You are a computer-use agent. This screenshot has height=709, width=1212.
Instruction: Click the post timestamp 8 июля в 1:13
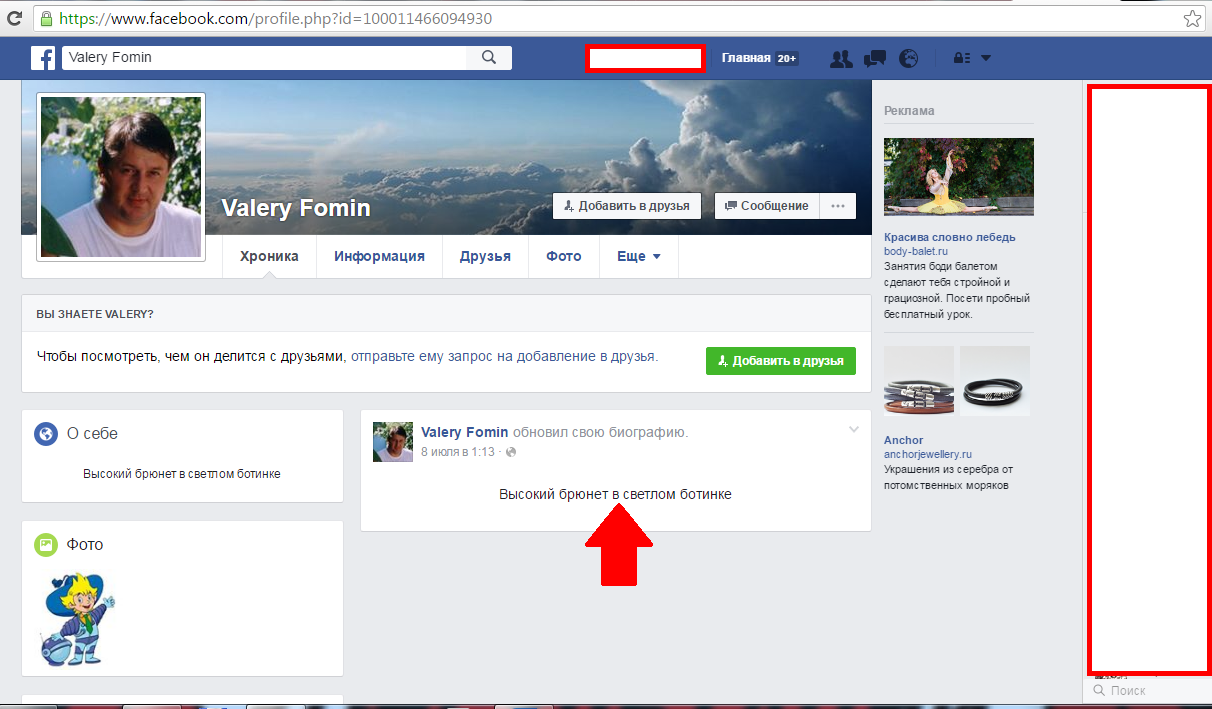[x=458, y=452]
